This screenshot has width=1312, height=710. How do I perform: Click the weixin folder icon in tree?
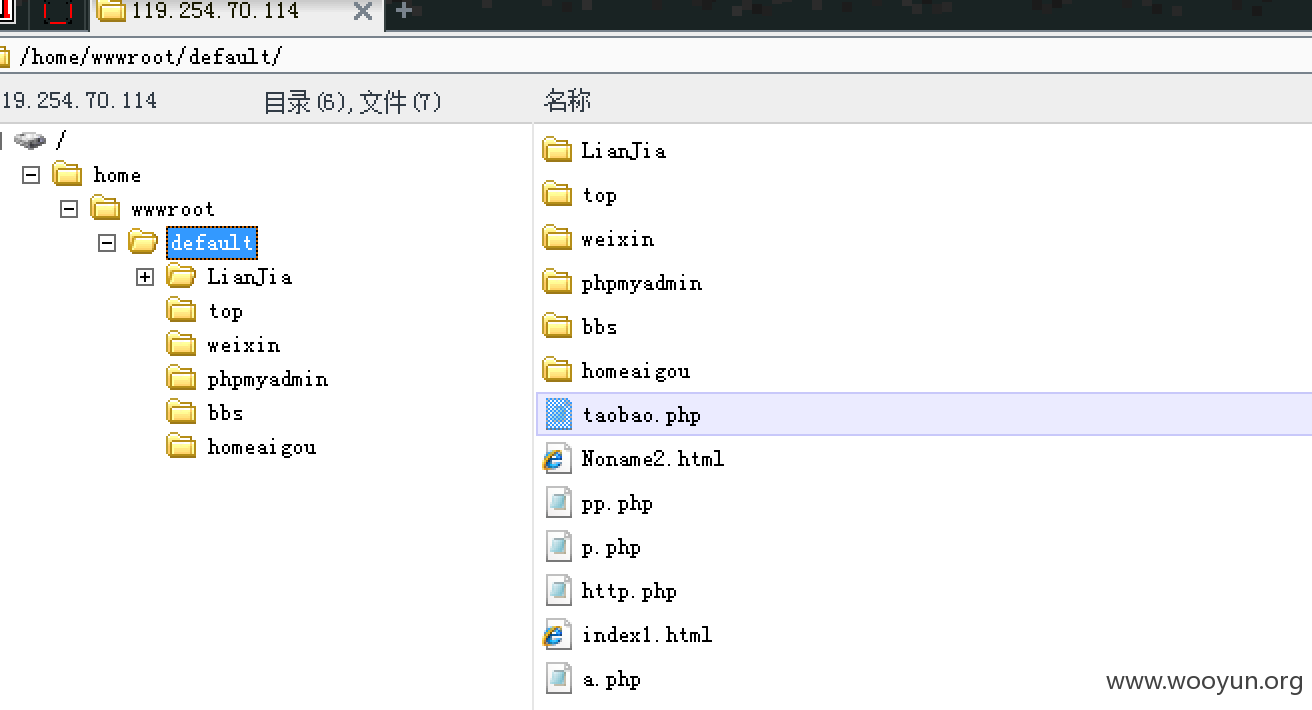[x=181, y=345]
